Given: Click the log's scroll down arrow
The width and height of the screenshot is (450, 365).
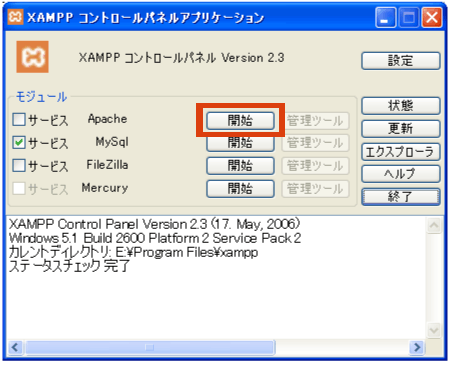Looking at the screenshot, I should (x=434, y=330).
